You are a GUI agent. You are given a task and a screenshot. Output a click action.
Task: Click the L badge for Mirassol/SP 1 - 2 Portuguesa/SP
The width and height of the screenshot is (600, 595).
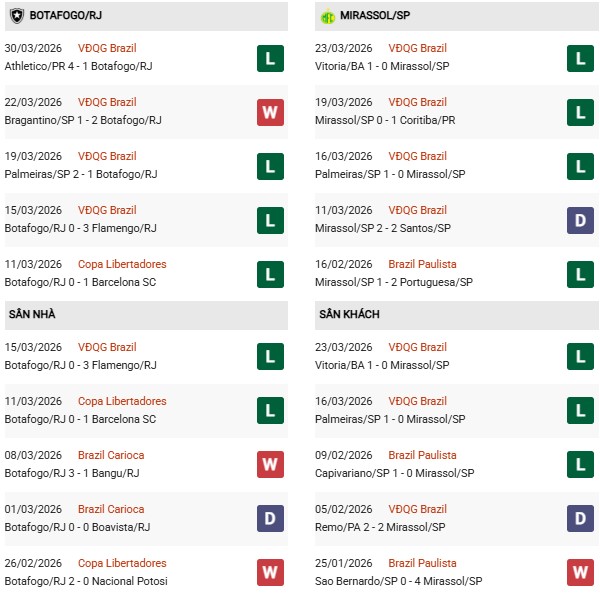tap(581, 274)
